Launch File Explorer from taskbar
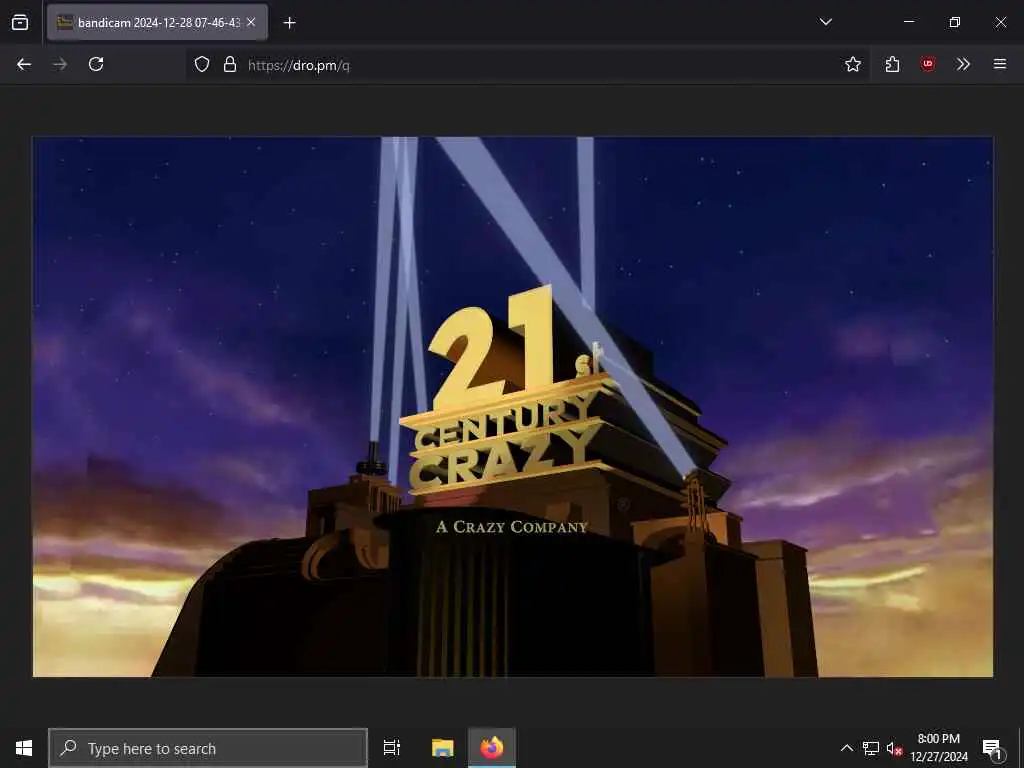1024x768 pixels. (x=442, y=748)
